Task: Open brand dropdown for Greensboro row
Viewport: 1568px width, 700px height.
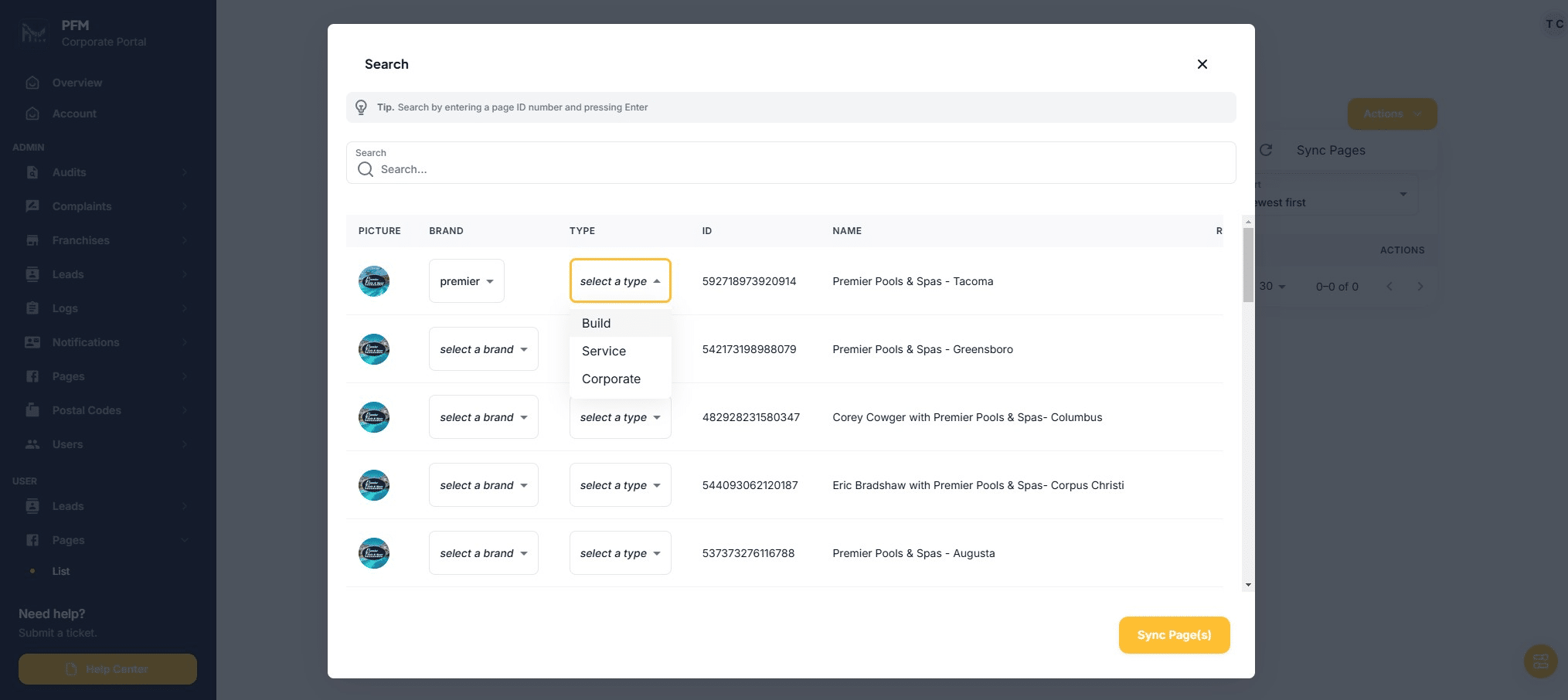Action: click(x=483, y=349)
